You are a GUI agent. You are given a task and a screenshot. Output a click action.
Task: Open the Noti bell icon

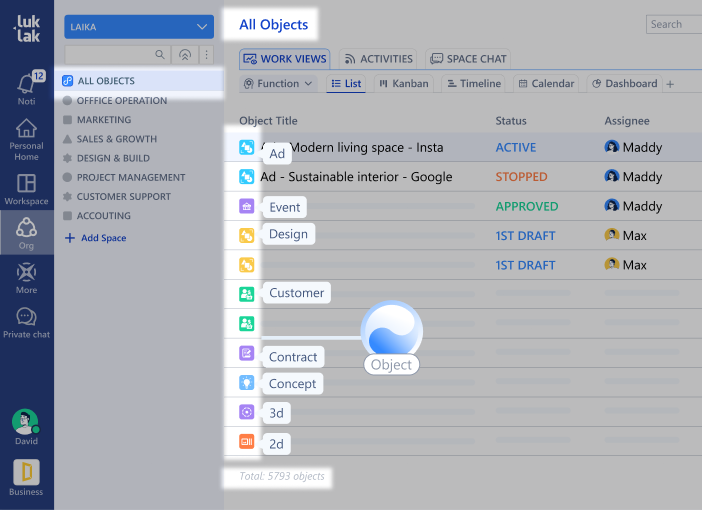pyautogui.click(x=26, y=84)
